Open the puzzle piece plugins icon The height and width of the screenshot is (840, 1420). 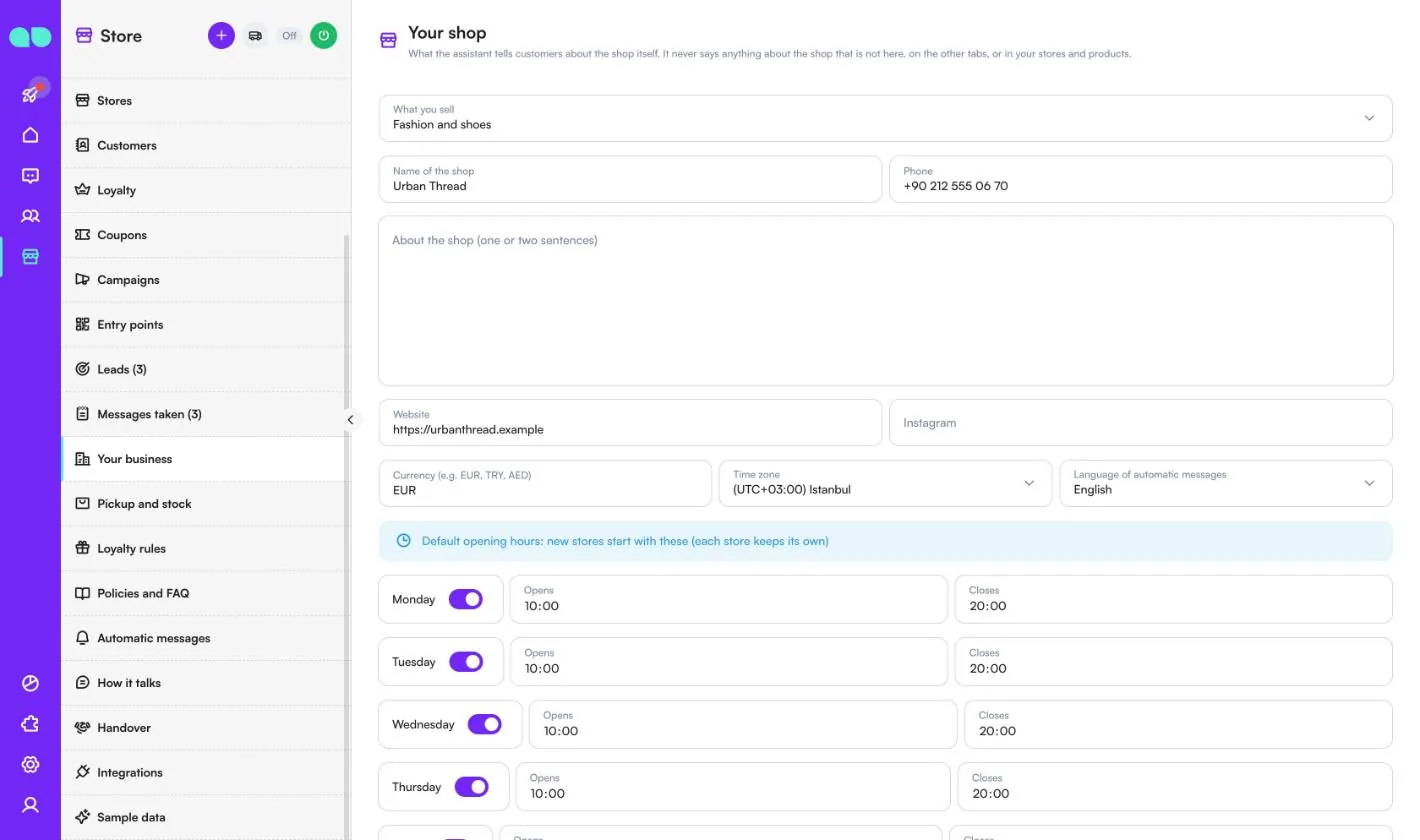(30, 724)
